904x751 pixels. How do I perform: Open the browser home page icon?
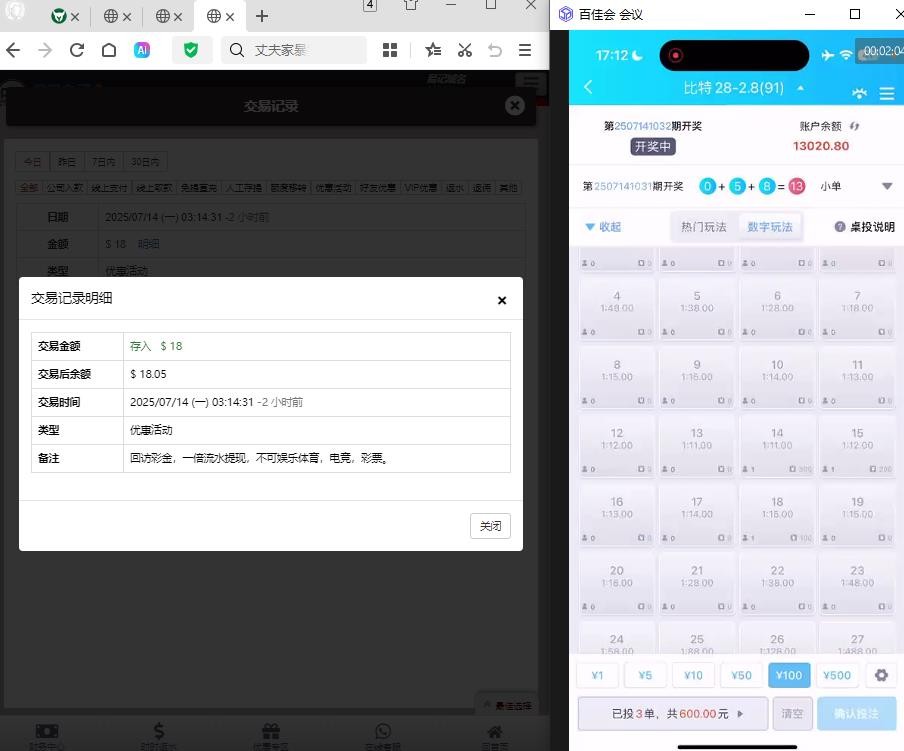109,50
